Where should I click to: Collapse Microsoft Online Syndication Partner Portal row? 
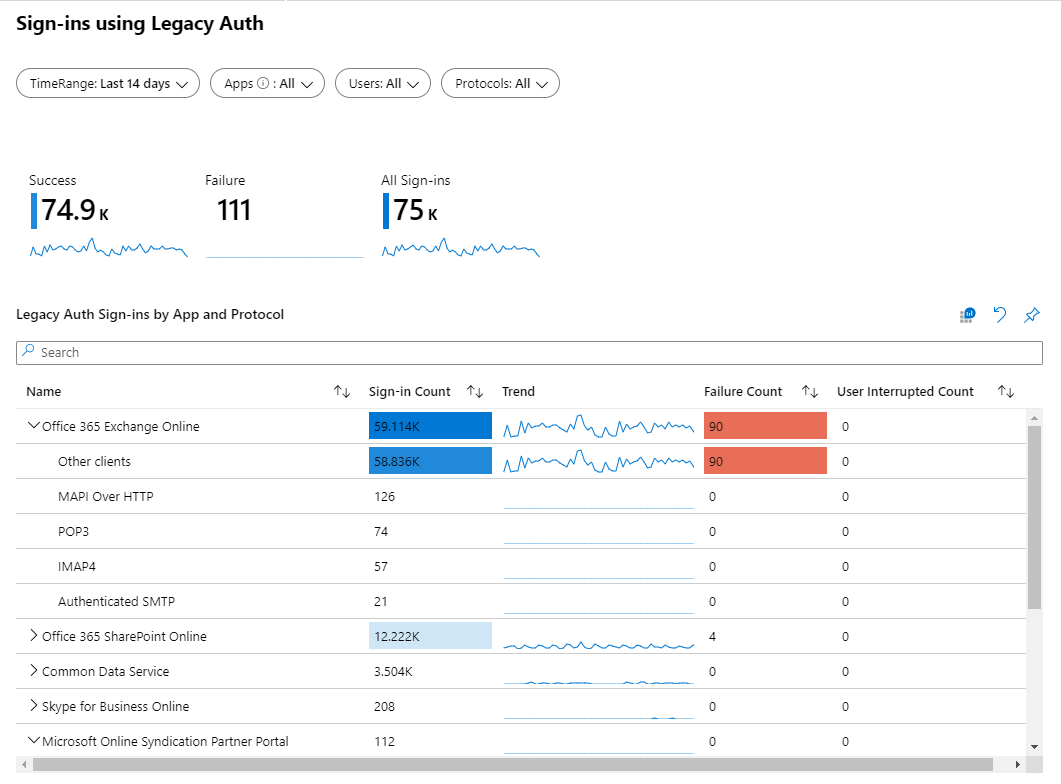click(33, 741)
